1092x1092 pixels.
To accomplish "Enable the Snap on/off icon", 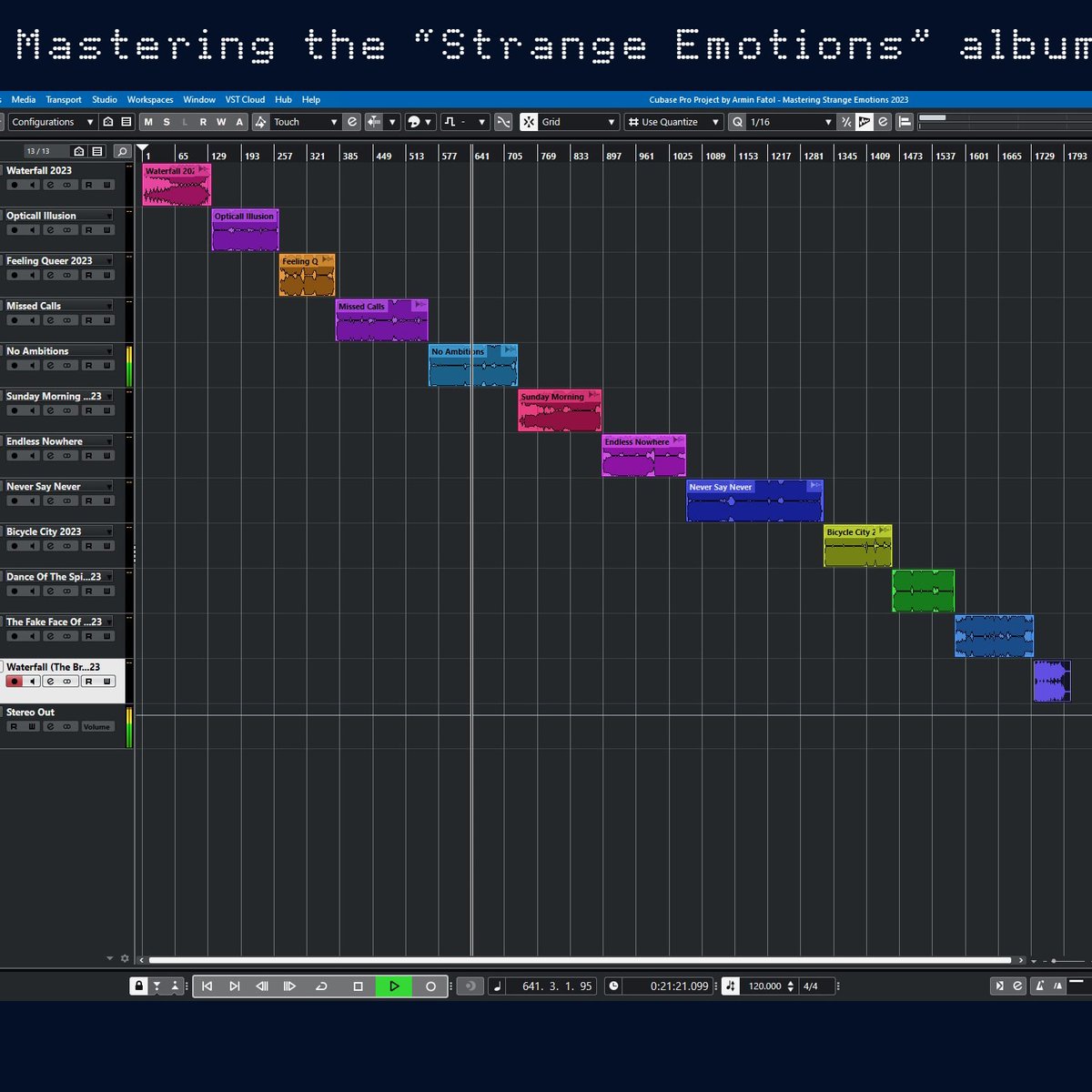I will point(529,122).
